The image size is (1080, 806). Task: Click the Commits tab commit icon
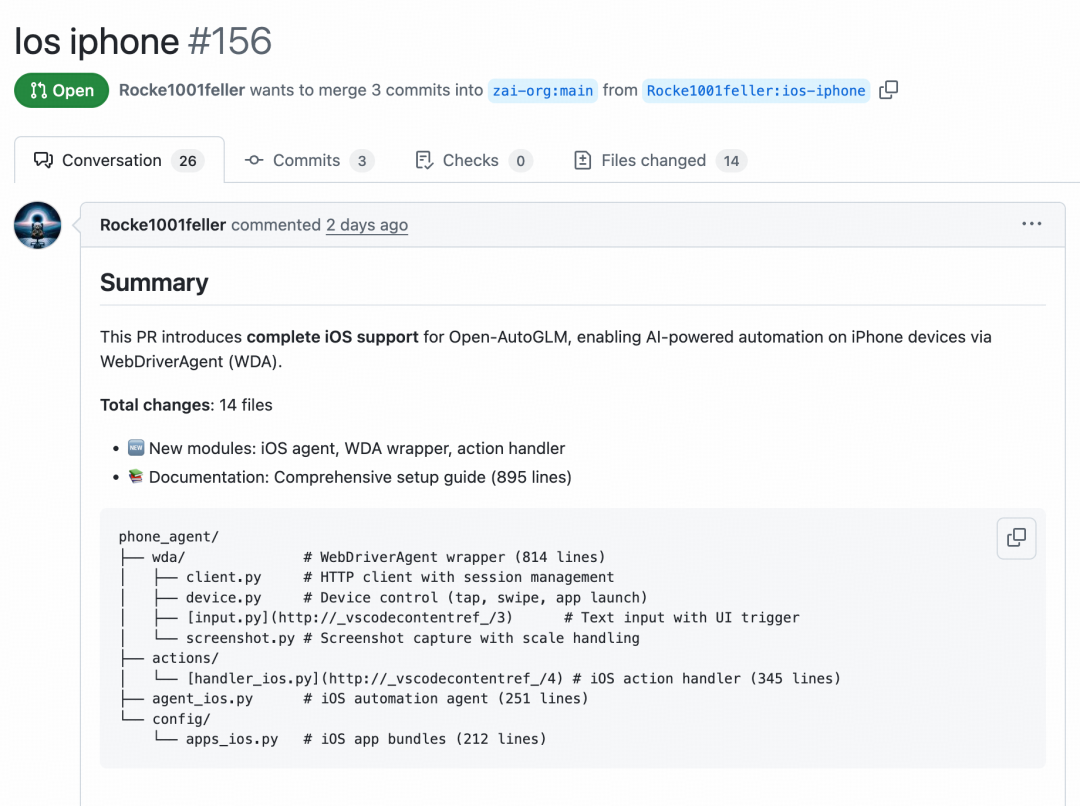tap(253, 161)
